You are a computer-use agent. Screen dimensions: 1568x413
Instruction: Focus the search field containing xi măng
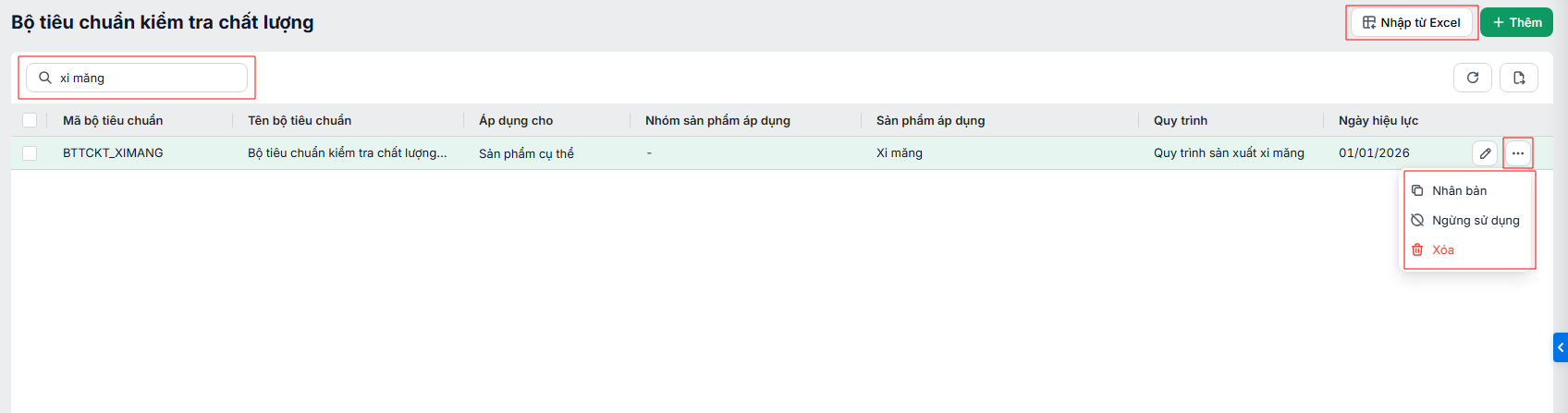(x=137, y=78)
